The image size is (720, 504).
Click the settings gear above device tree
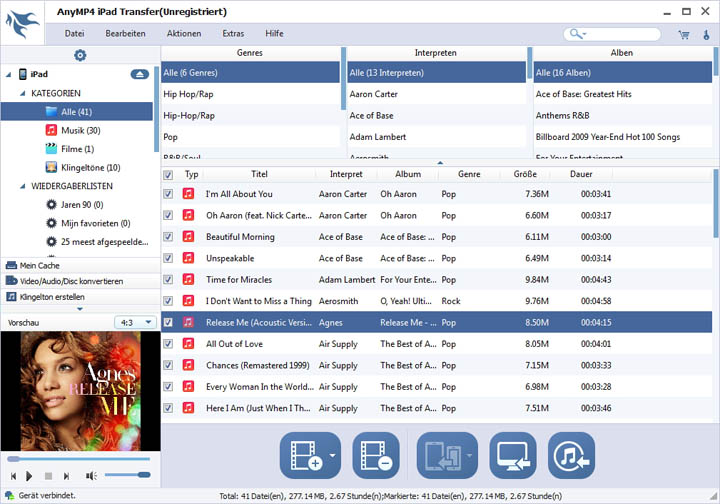(x=80, y=56)
